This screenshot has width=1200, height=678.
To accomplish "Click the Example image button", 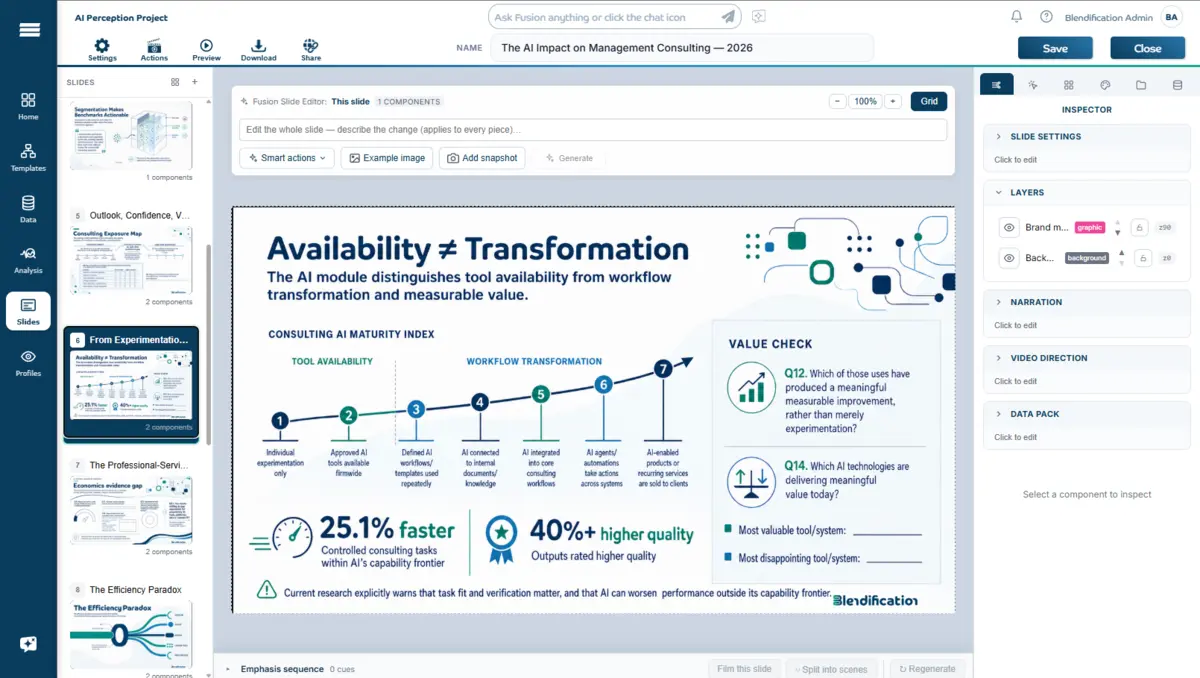I will 385,158.
